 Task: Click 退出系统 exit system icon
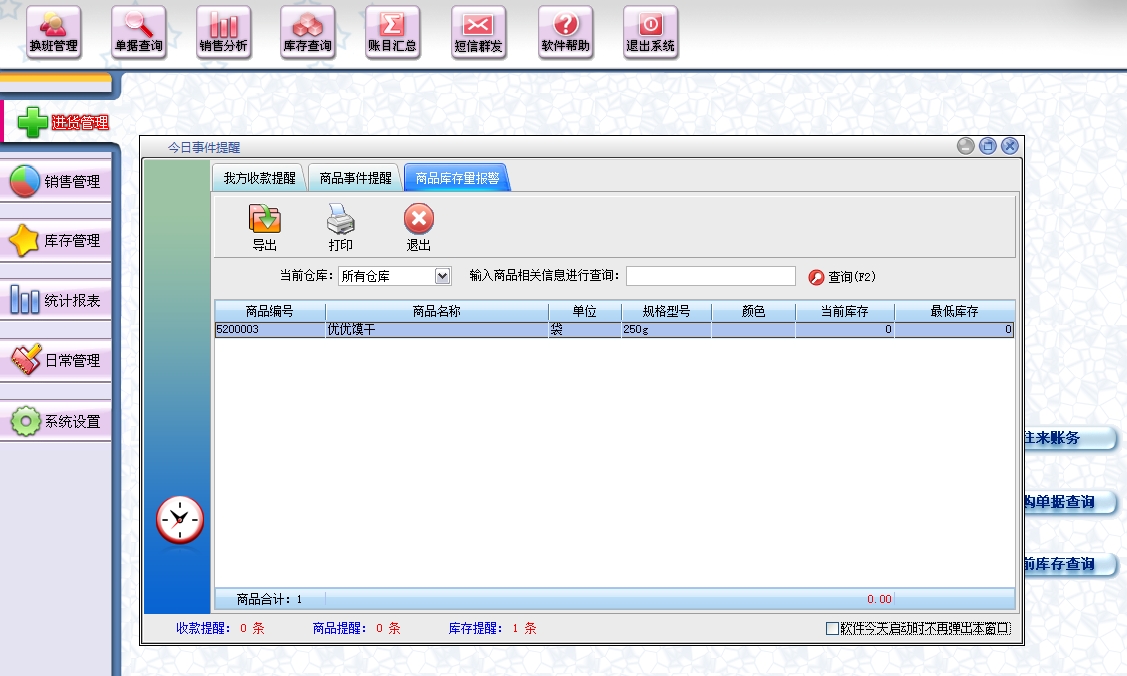pyautogui.click(x=650, y=31)
